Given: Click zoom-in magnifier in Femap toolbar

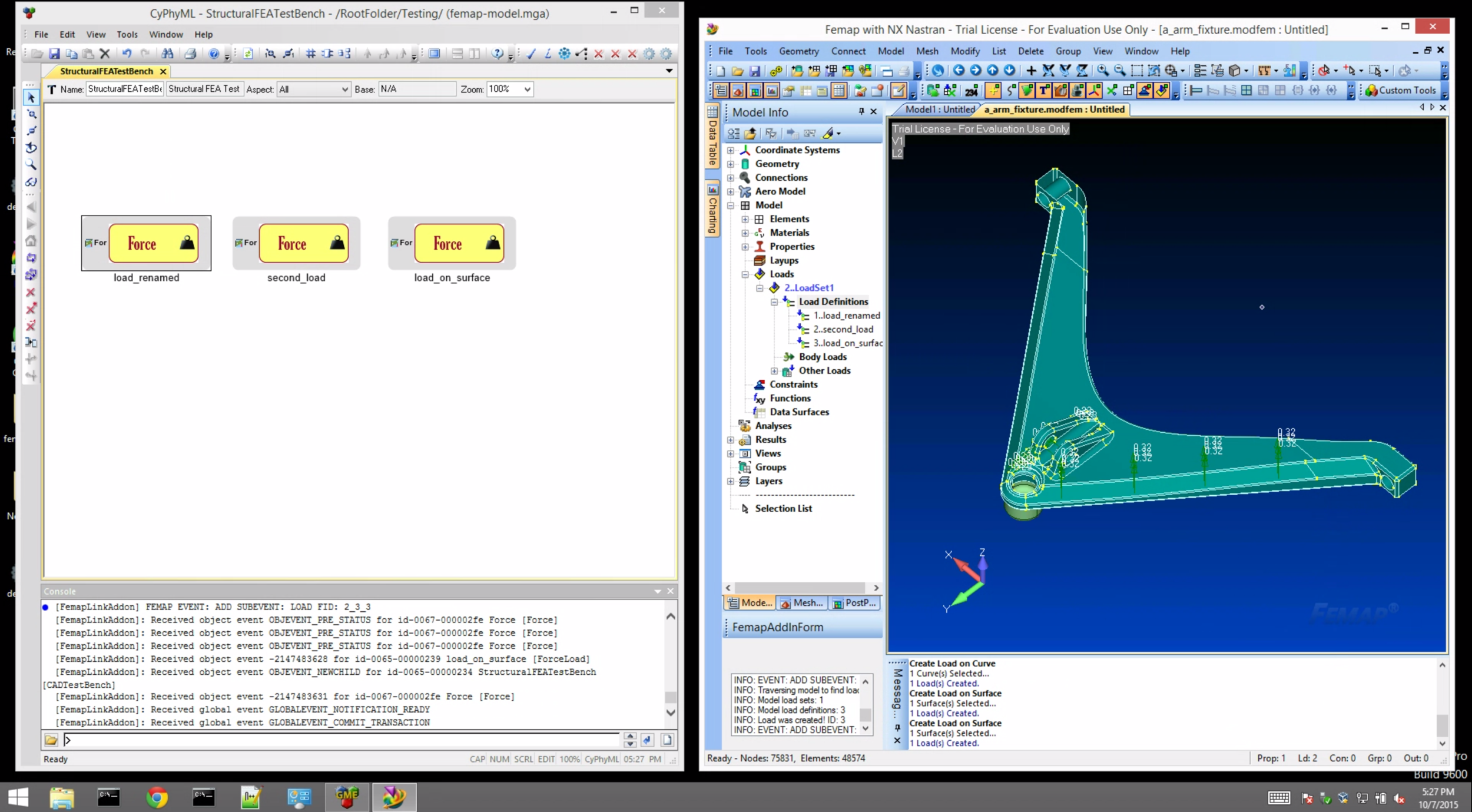Looking at the screenshot, I should pos(1102,71).
